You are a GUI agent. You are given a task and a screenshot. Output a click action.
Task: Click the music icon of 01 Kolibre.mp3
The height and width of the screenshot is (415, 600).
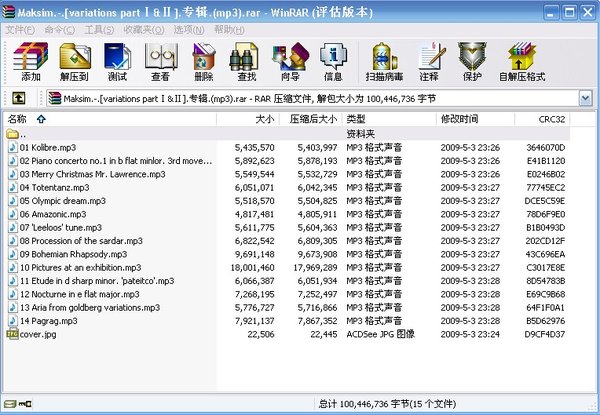pos(13,147)
